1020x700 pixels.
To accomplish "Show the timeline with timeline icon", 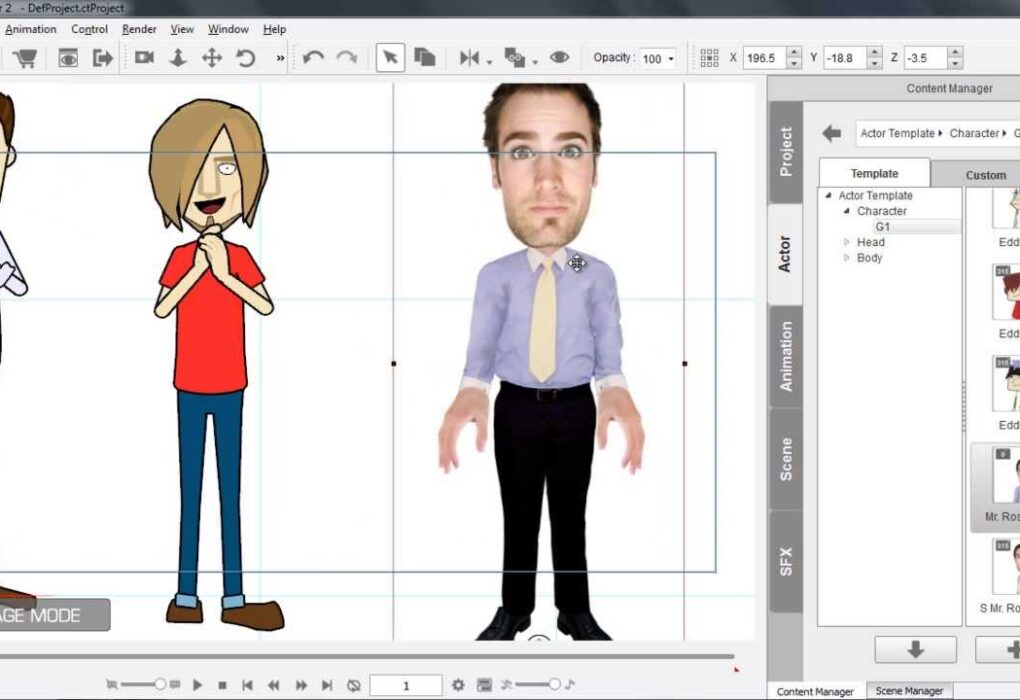I will [x=484, y=684].
